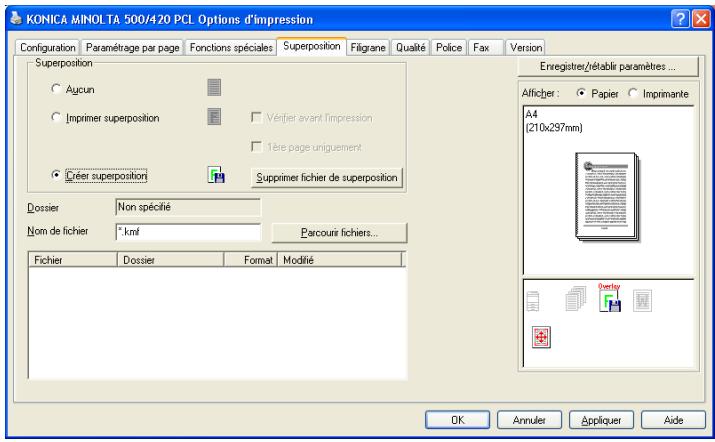Image resolution: width=715 pixels, height=442 pixels.
Task: Click the Afficher label
Action: click(540, 93)
